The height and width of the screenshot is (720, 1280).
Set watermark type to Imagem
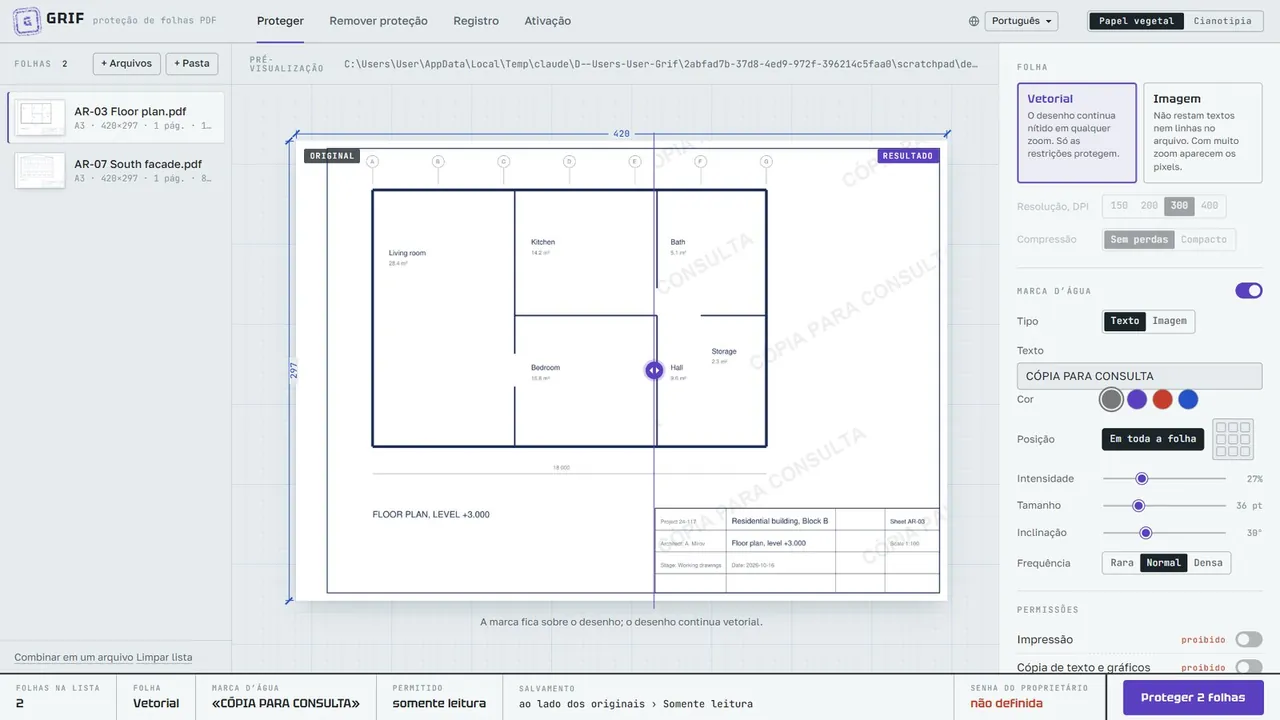click(x=1169, y=321)
